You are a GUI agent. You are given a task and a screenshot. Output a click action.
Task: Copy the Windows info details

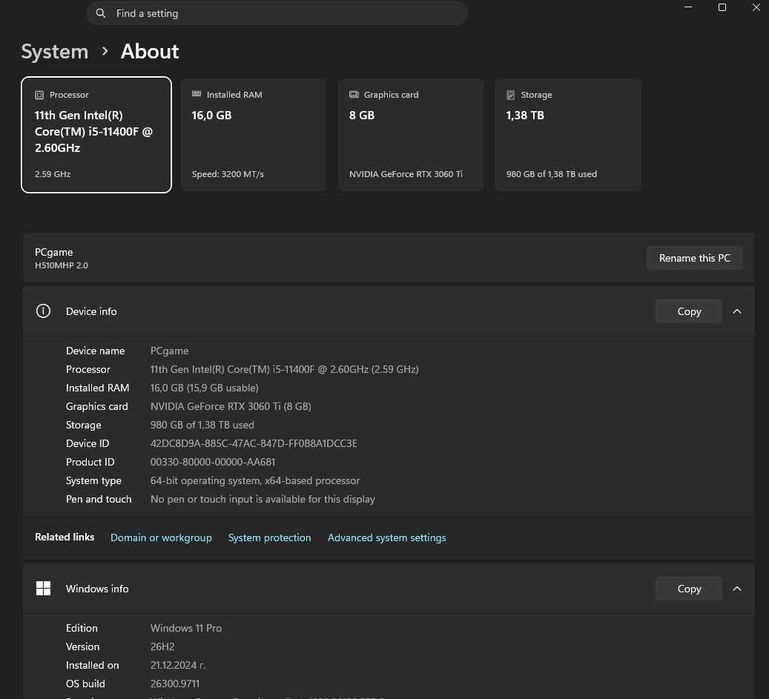coord(689,589)
